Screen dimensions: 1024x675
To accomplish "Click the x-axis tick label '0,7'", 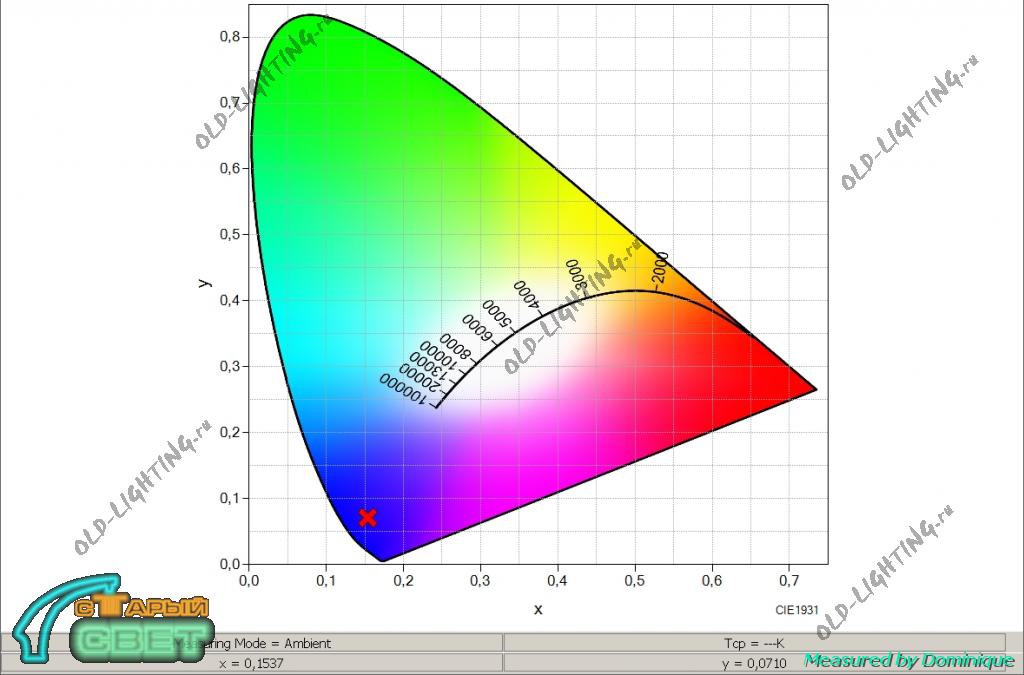I will point(789,580).
